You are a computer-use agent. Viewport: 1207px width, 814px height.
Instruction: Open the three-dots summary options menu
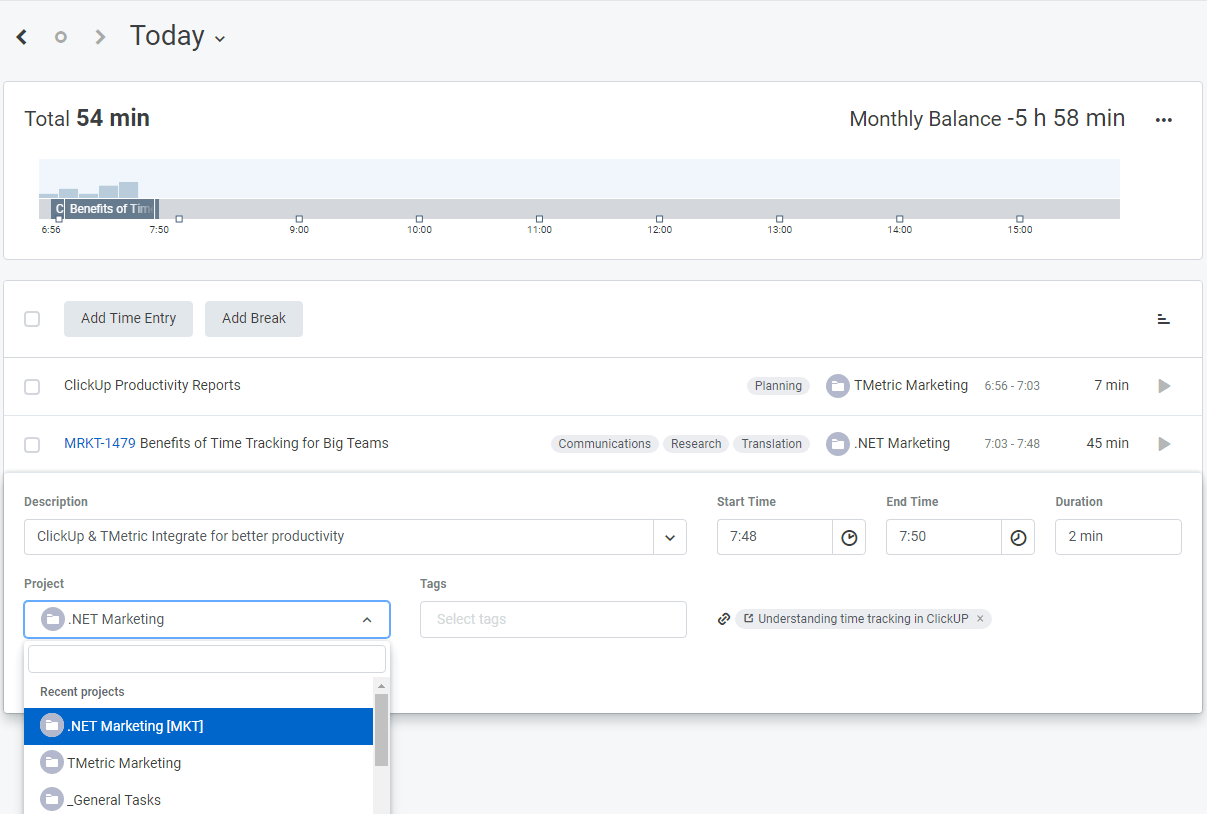pos(1163,120)
